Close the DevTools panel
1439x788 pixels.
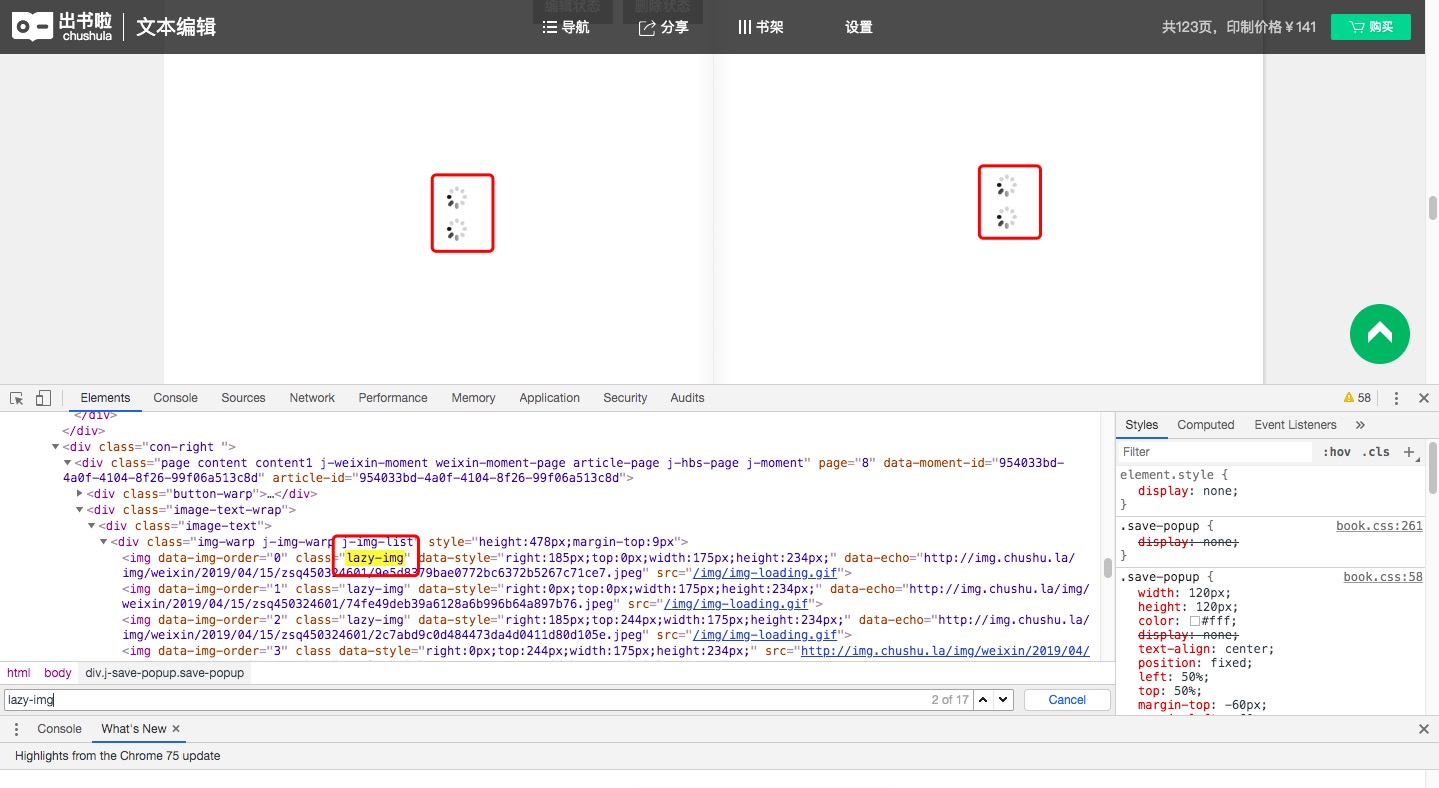coord(1424,398)
